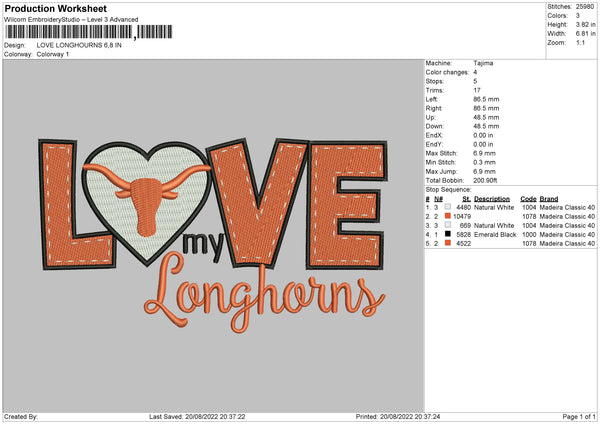Click the Production Worksheet title
600x424 pixels.
55,8
